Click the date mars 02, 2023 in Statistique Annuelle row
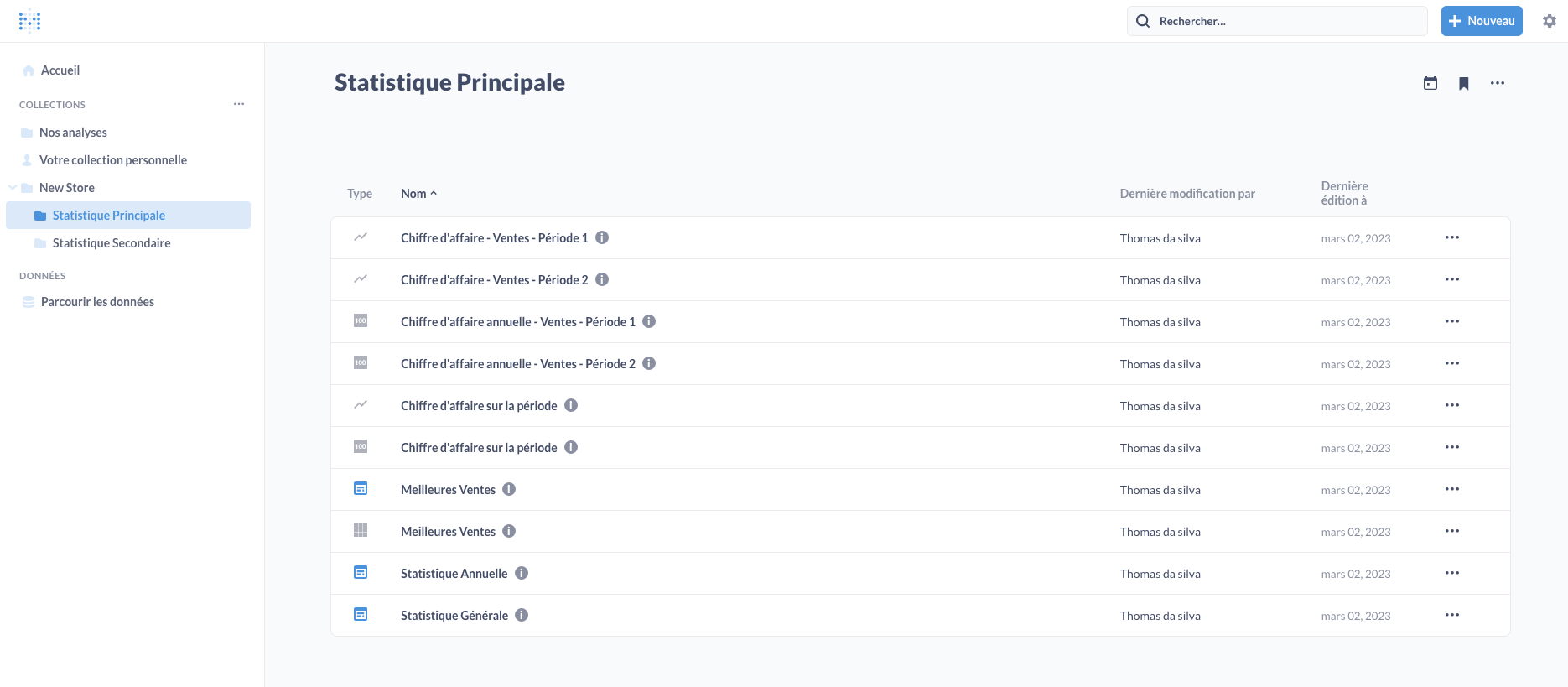 [x=1356, y=574]
